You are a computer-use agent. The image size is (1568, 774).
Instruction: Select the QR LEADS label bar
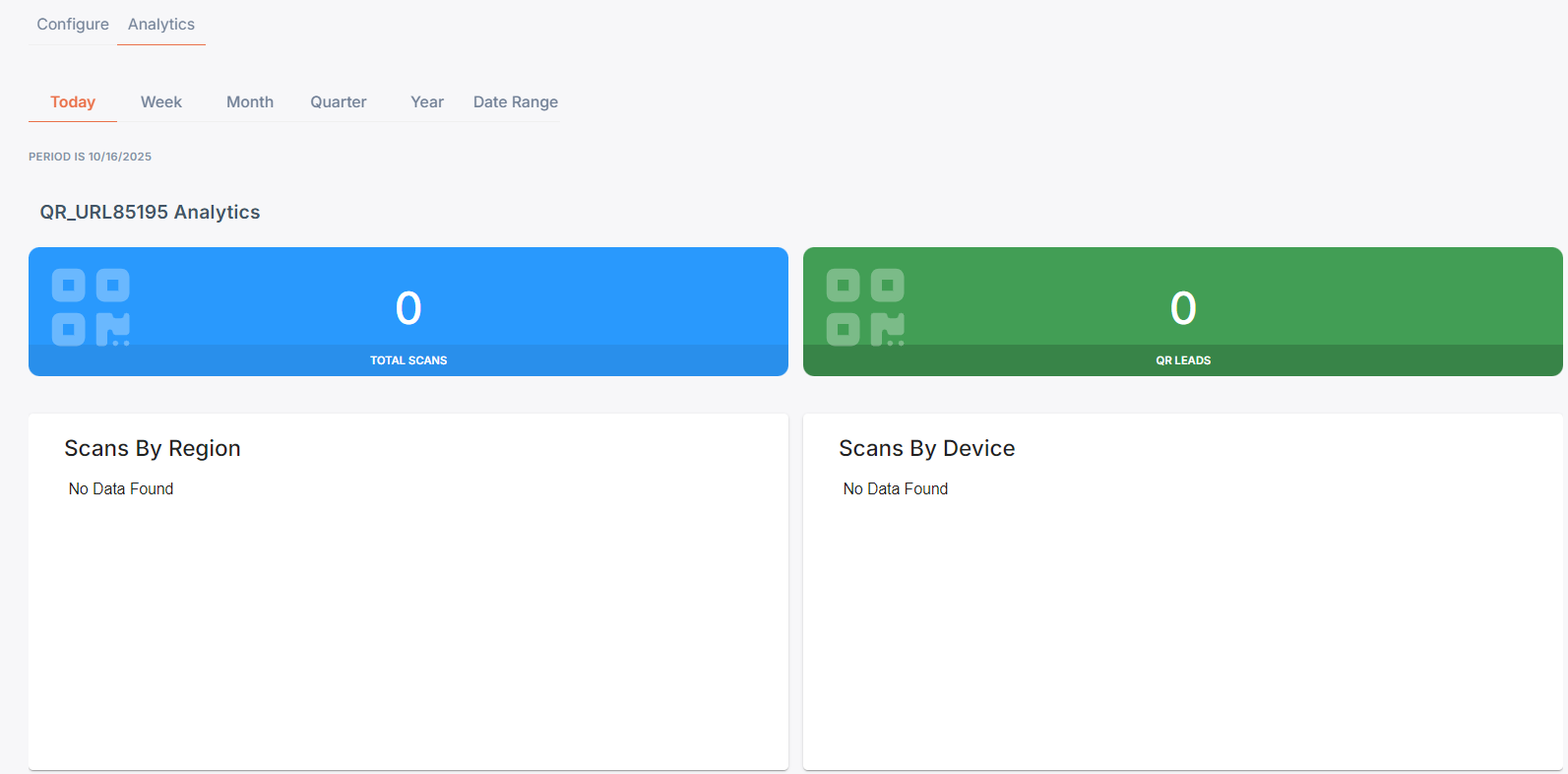coord(1183,360)
